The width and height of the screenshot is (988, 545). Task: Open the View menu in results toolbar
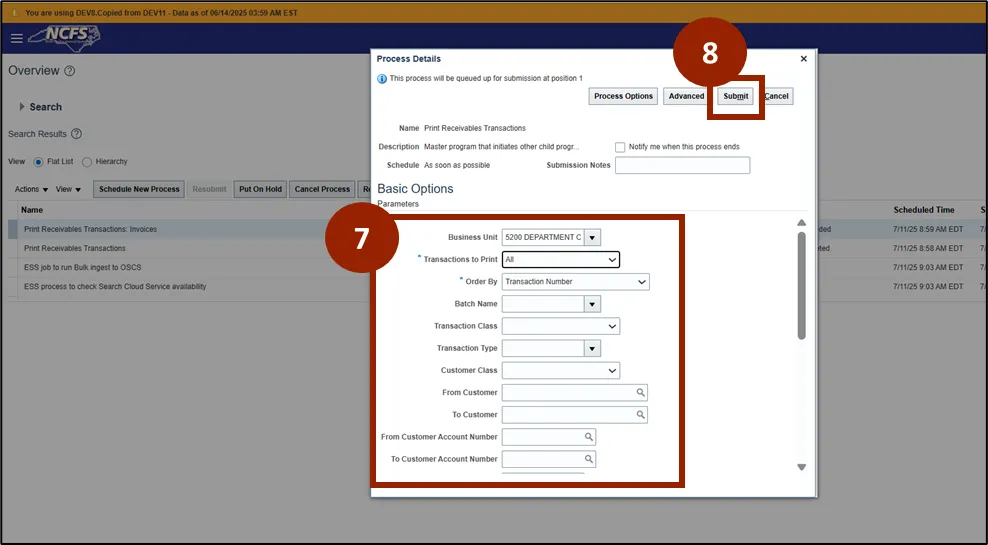68,189
